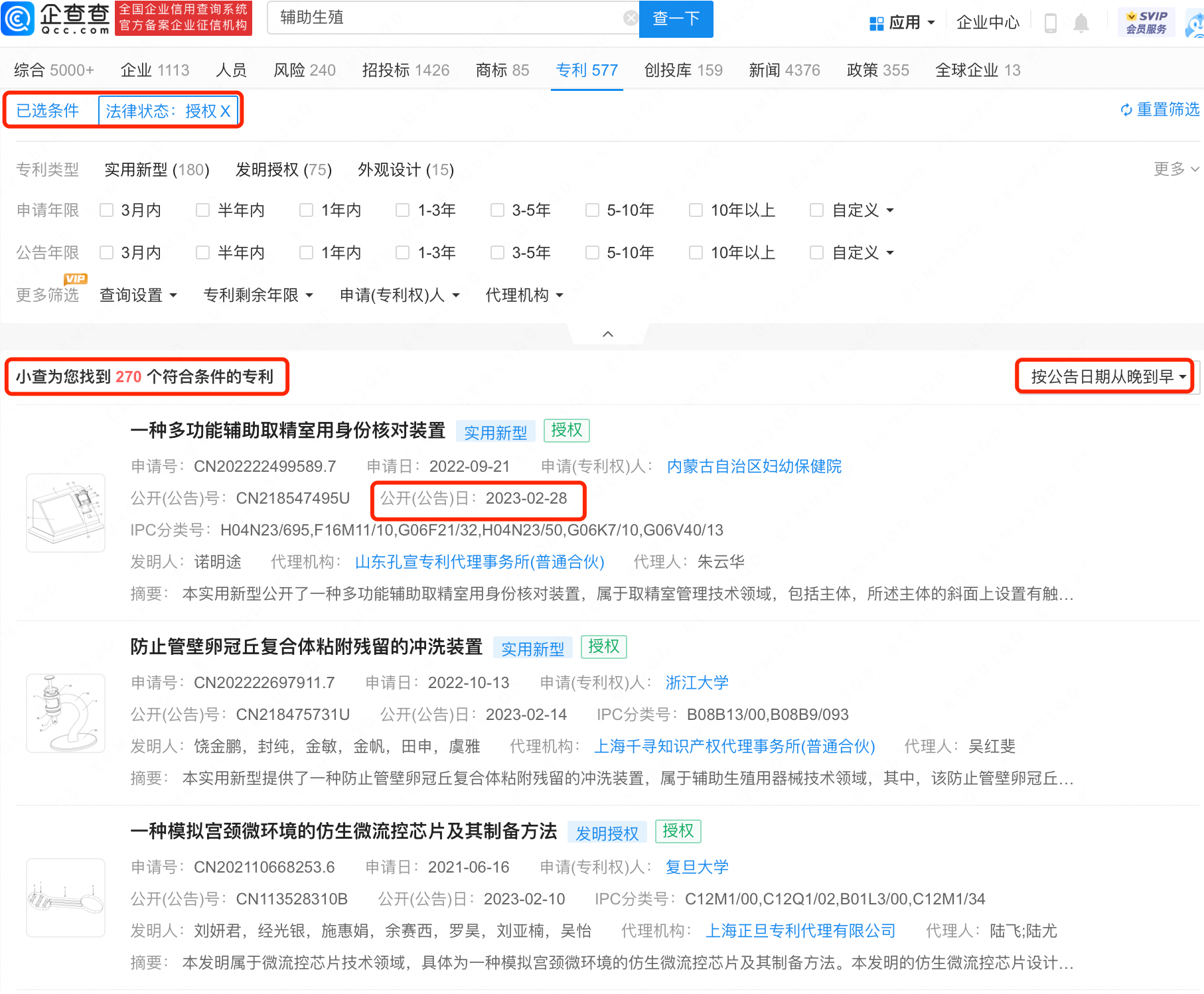
Task: Switch to 新闻 4376 tab
Action: pos(785,70)
